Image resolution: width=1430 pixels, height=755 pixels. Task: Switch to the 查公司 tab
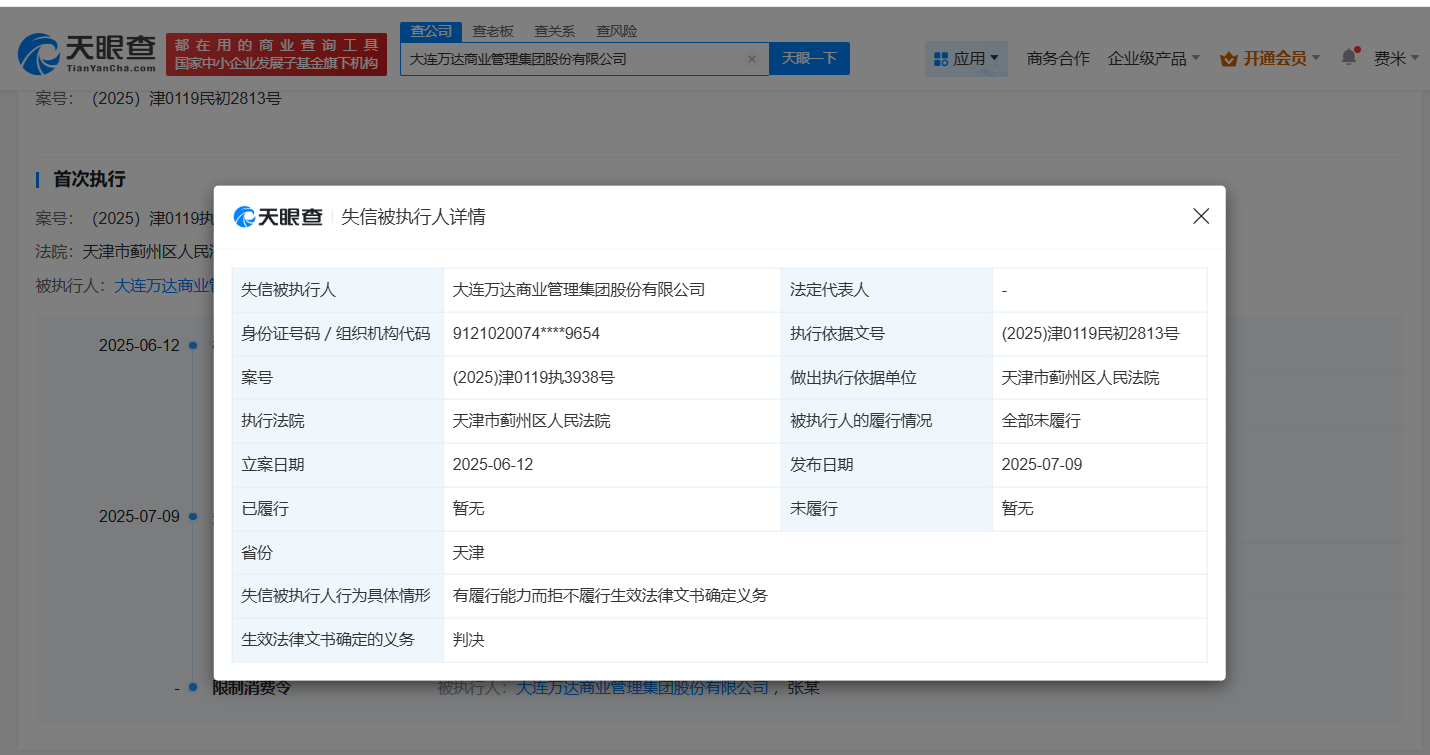coord(431,31)
